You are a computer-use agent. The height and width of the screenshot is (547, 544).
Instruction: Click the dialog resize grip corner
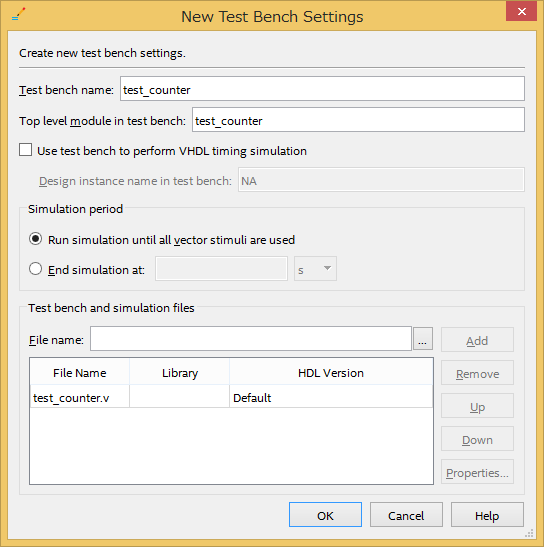click(x=530, y=533)
